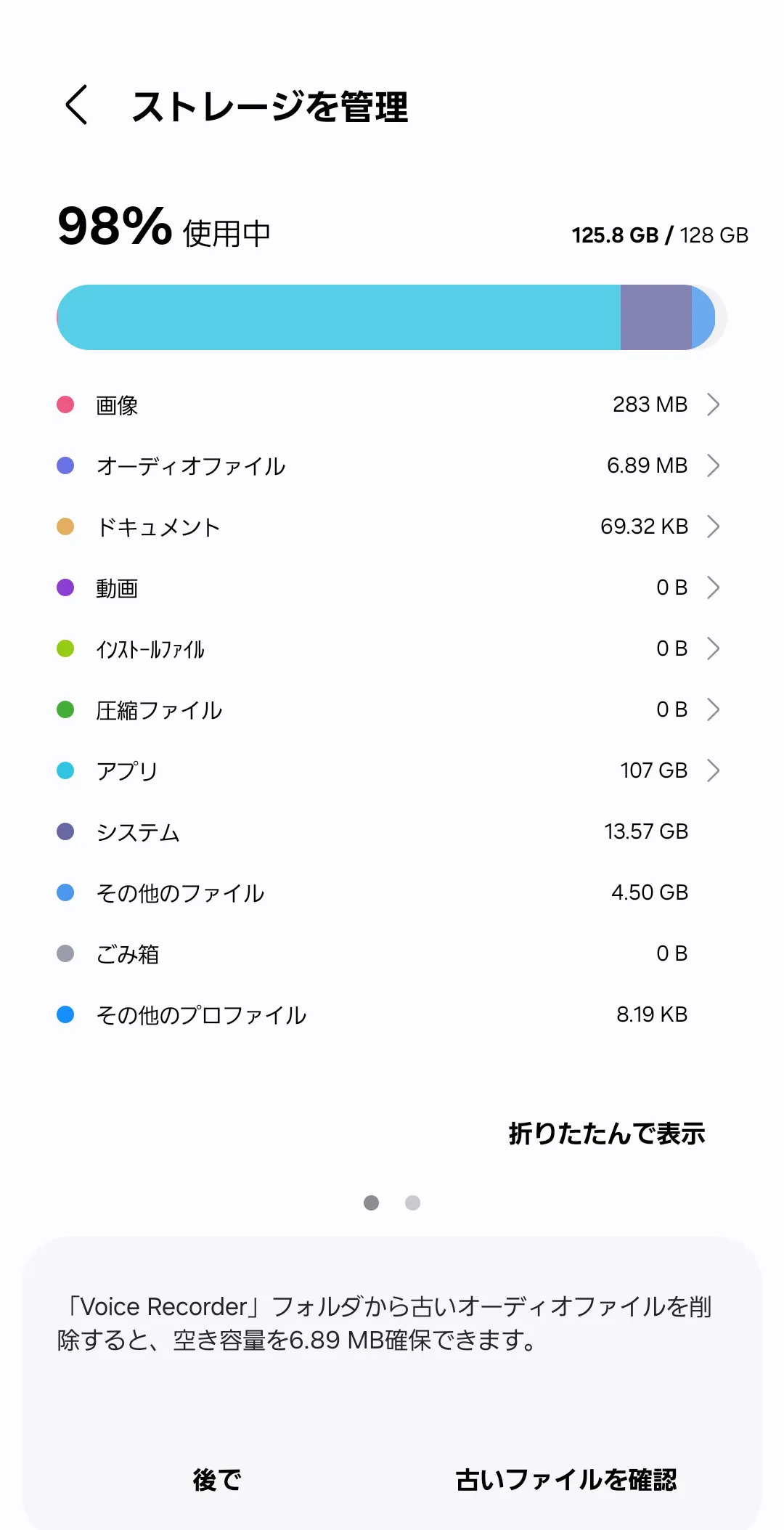Open 画像 details via its chevron
This screenshot has height=1530, width=784.
pos(713,404)
